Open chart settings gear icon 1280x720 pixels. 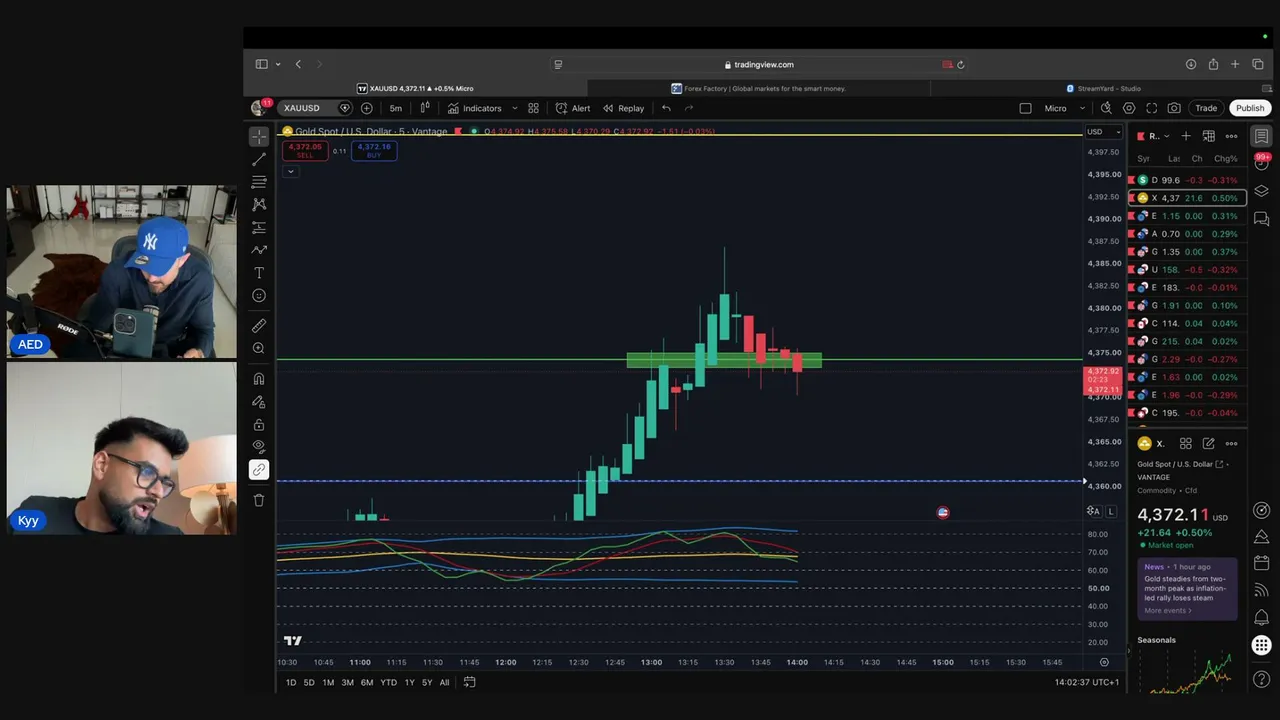click(1129, 108)
